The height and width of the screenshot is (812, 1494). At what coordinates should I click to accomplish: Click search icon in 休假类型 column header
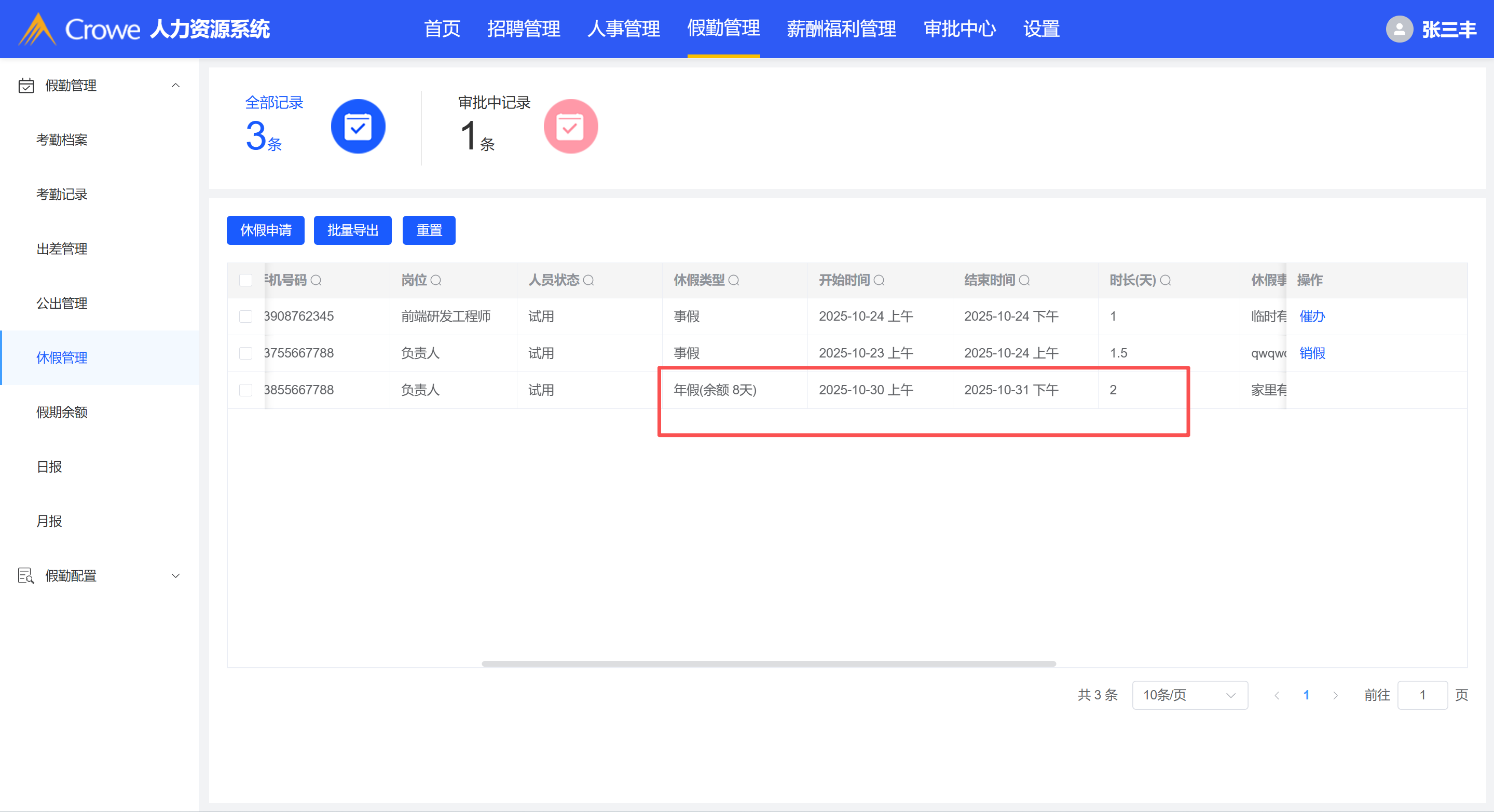click(734, 281)
